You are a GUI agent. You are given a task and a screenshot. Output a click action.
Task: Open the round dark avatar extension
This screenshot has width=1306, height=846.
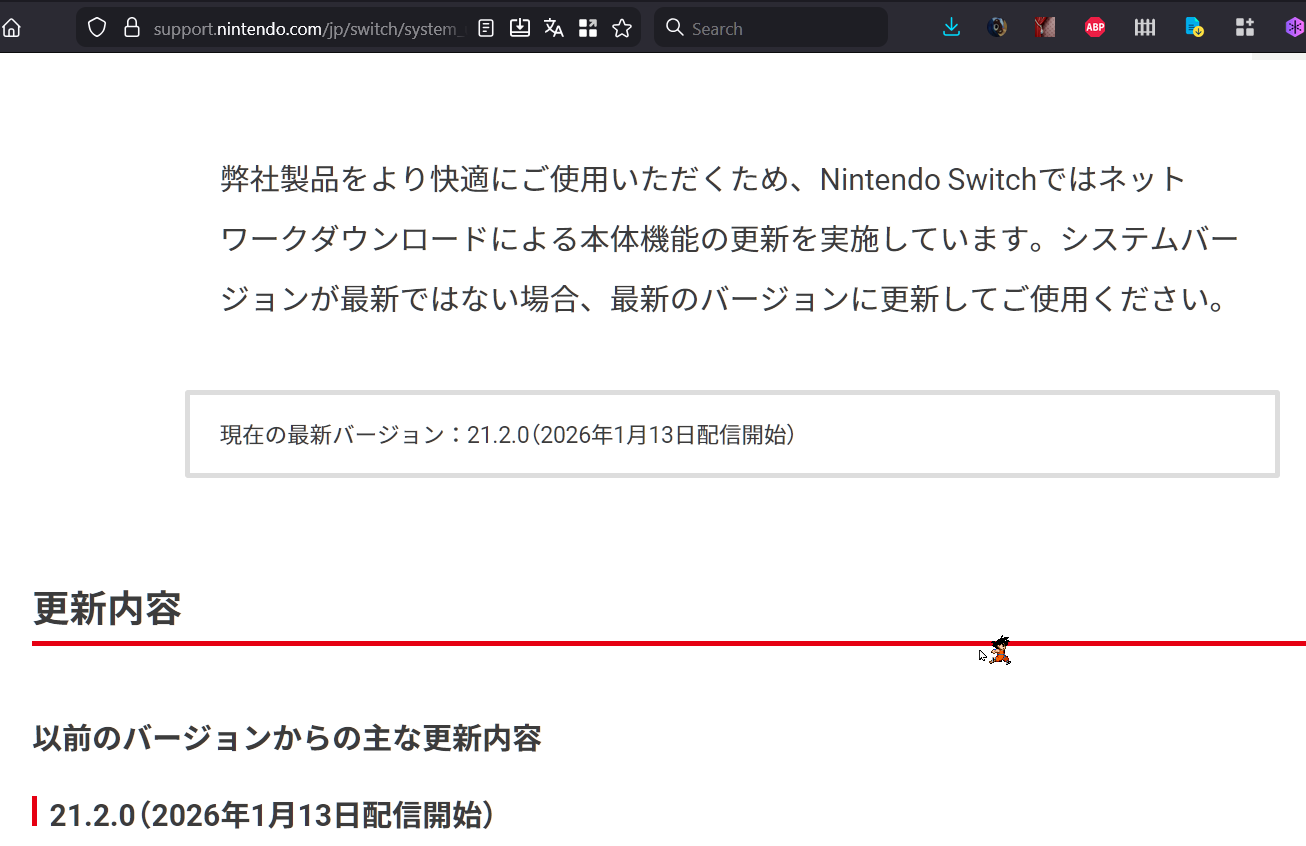tap(997, 28)
